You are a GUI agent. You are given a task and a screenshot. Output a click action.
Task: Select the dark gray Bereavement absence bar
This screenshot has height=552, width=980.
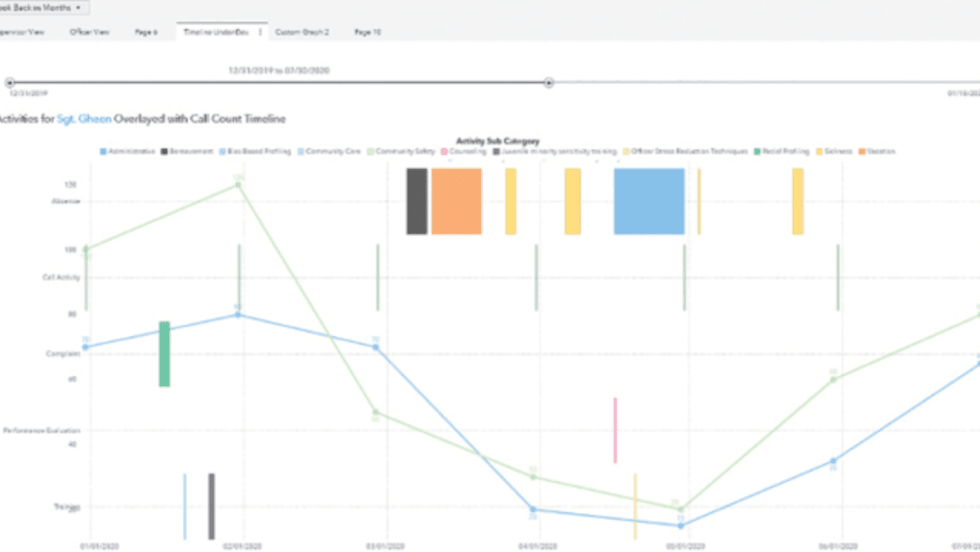pyautogui.click(x=416, y=201)
